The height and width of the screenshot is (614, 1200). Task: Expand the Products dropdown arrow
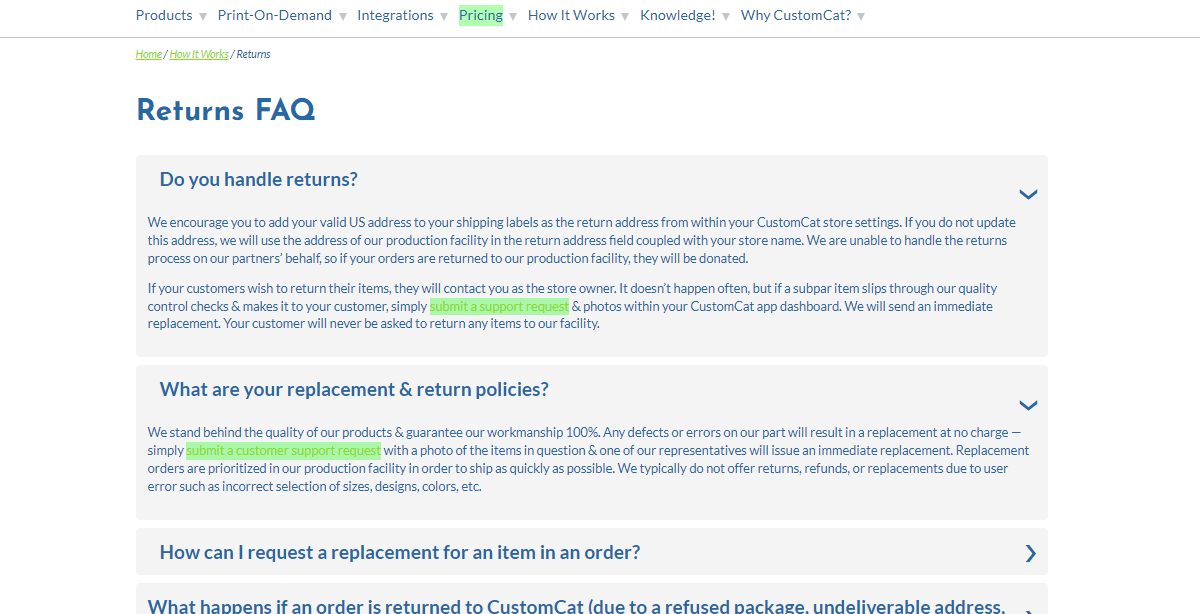click(203, 16)
